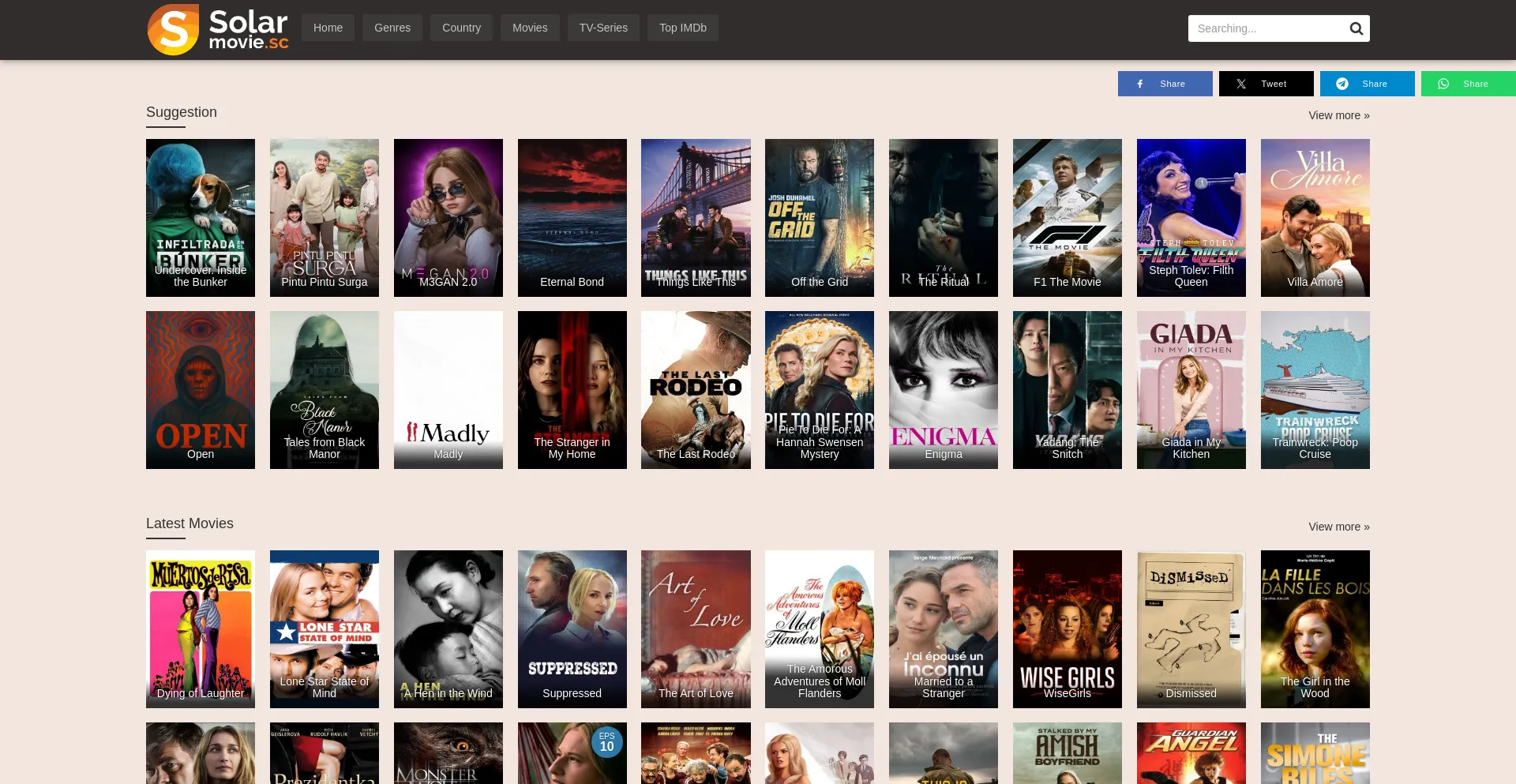
Task: Focus the Searching text field
Action: (x=1266, y=28)
